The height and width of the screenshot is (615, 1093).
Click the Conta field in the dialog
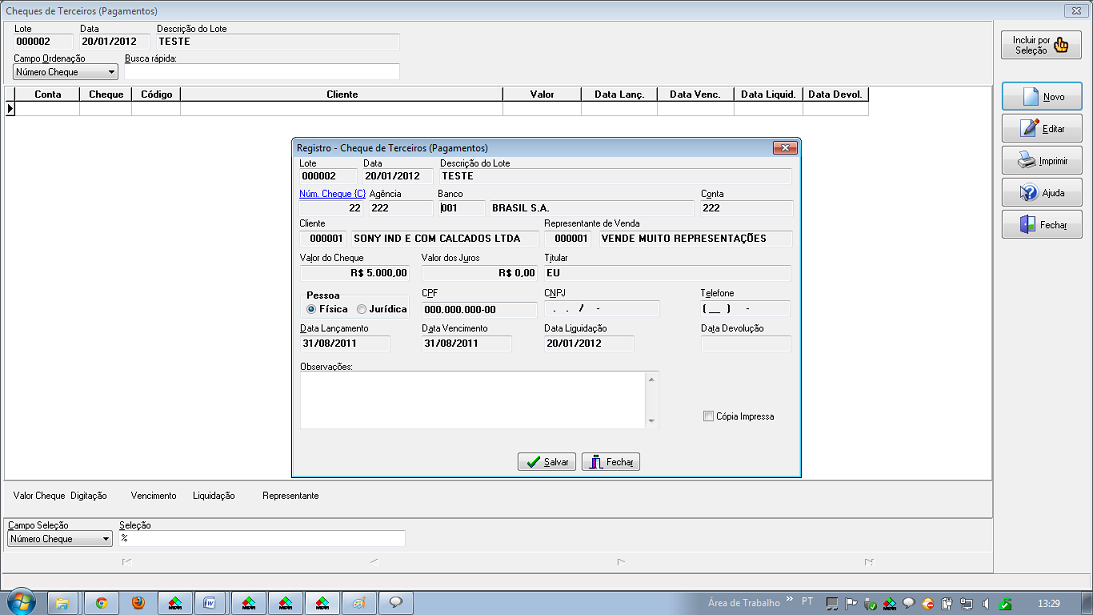(x=747, y=208)
